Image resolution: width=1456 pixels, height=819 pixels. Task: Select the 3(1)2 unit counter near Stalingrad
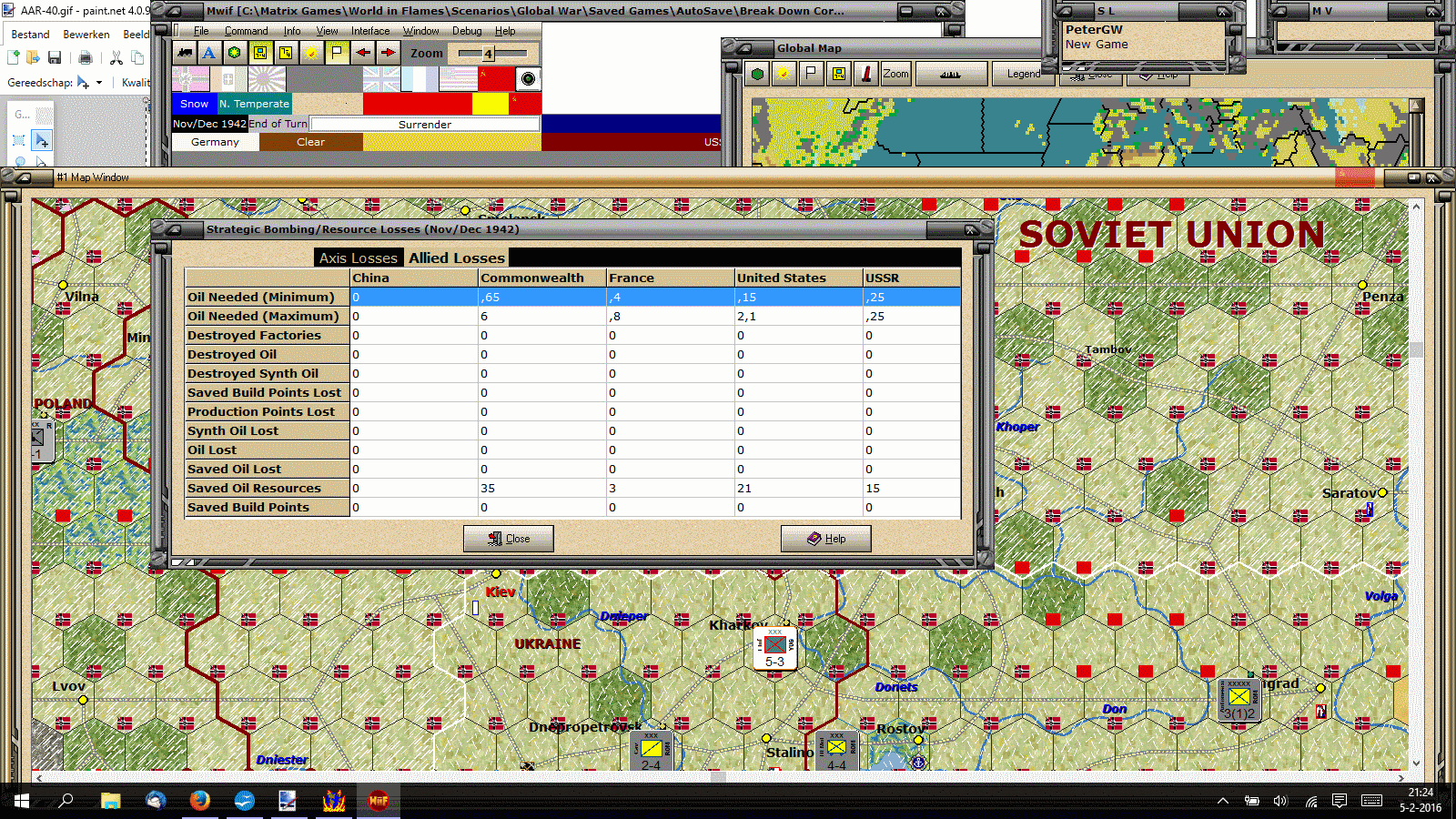coord(1239,701)
